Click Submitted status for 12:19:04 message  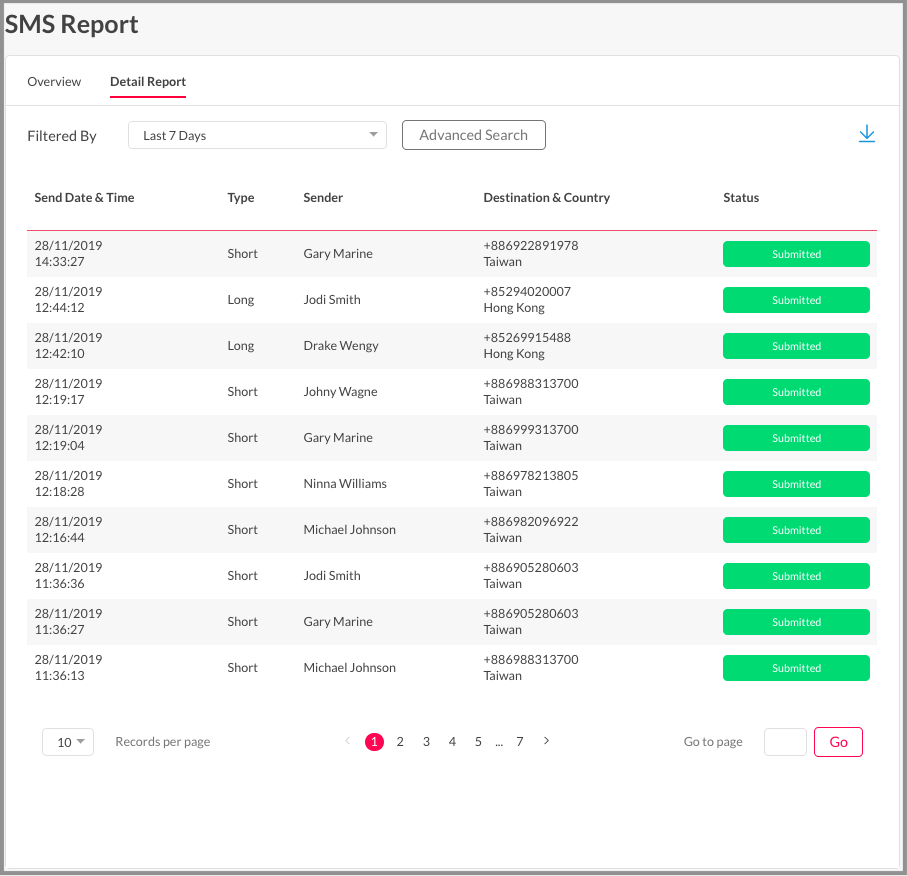pos(796,438)
